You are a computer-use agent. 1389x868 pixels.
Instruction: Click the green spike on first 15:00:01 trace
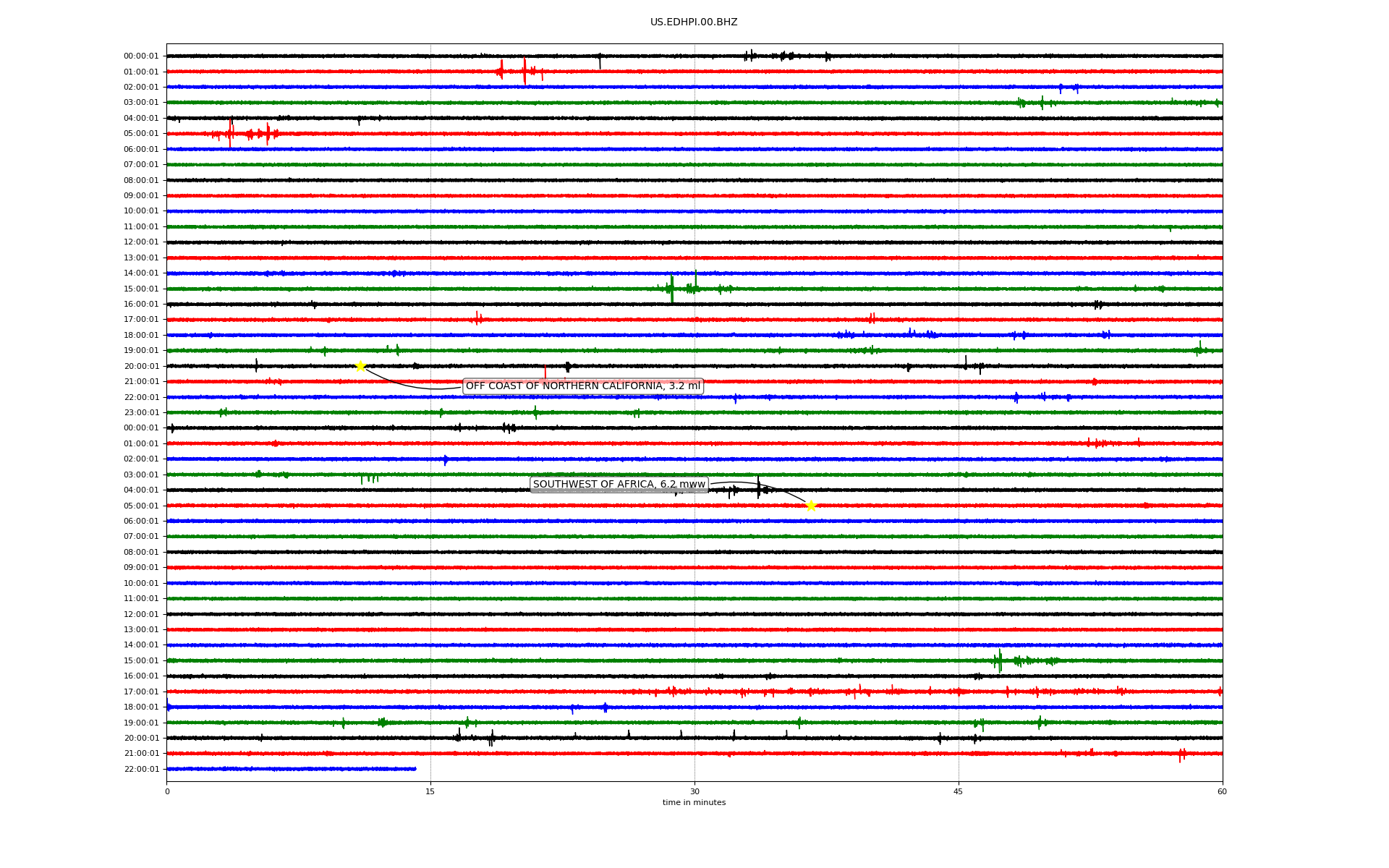672,289
